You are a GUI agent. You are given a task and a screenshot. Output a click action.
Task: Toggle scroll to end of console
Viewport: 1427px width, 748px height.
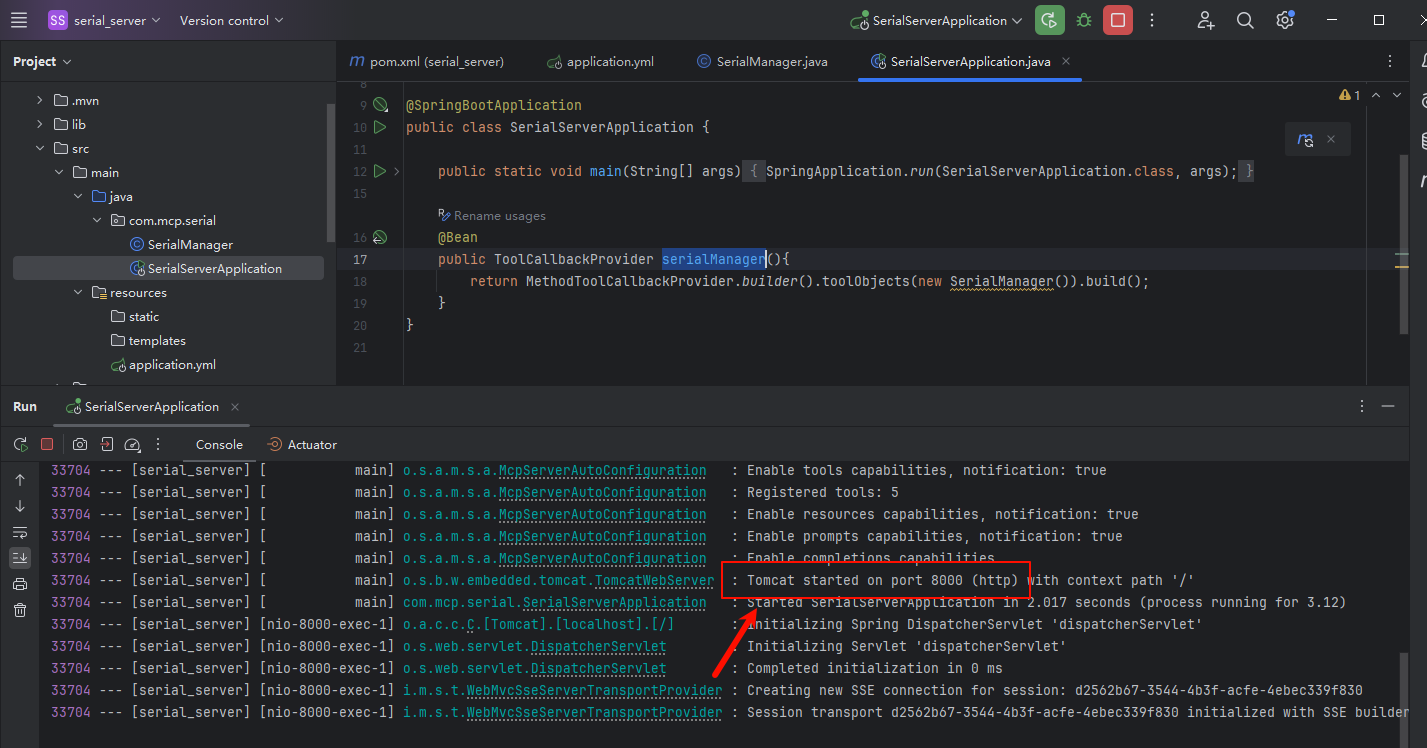click(x=20, y=558)
